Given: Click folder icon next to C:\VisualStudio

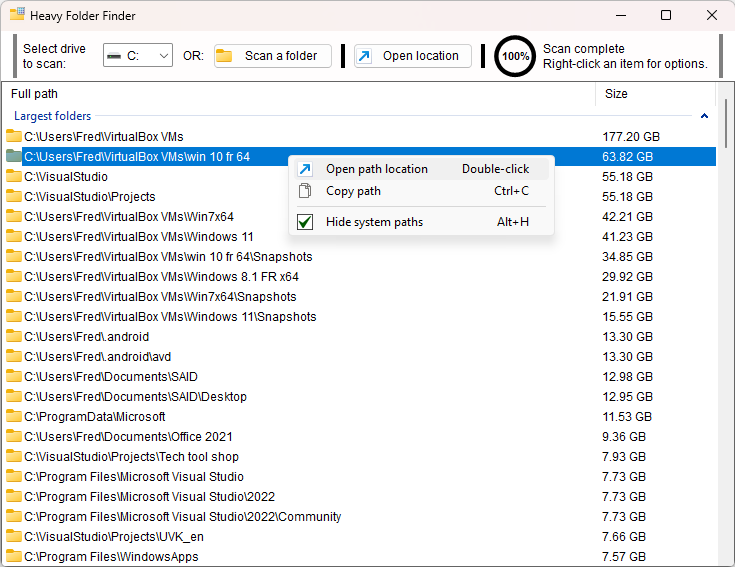Looking at the screenshot, I should click(x=14, y=177).
